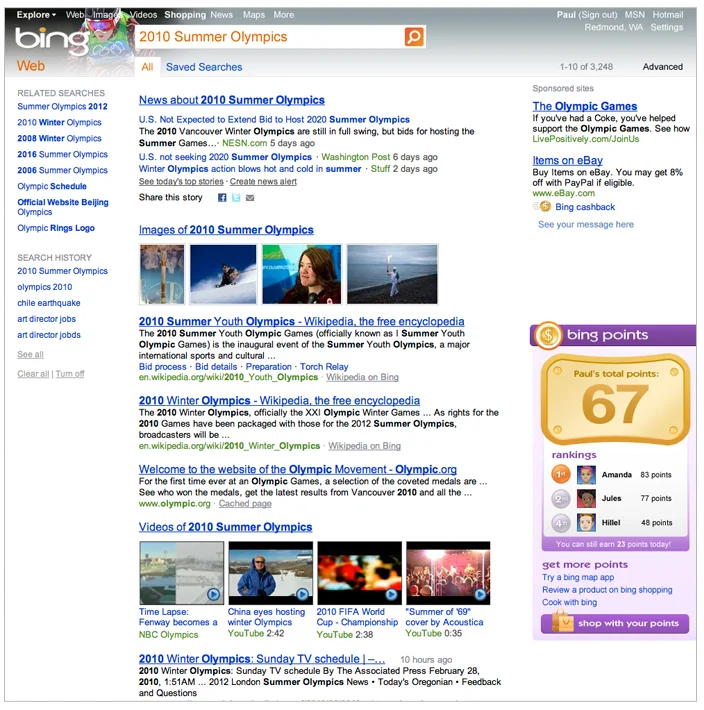The image size is (704, 710).
Task: Open 2010 Summer Youth Olympics Wikipedia result
Action: tap(302, 321)
